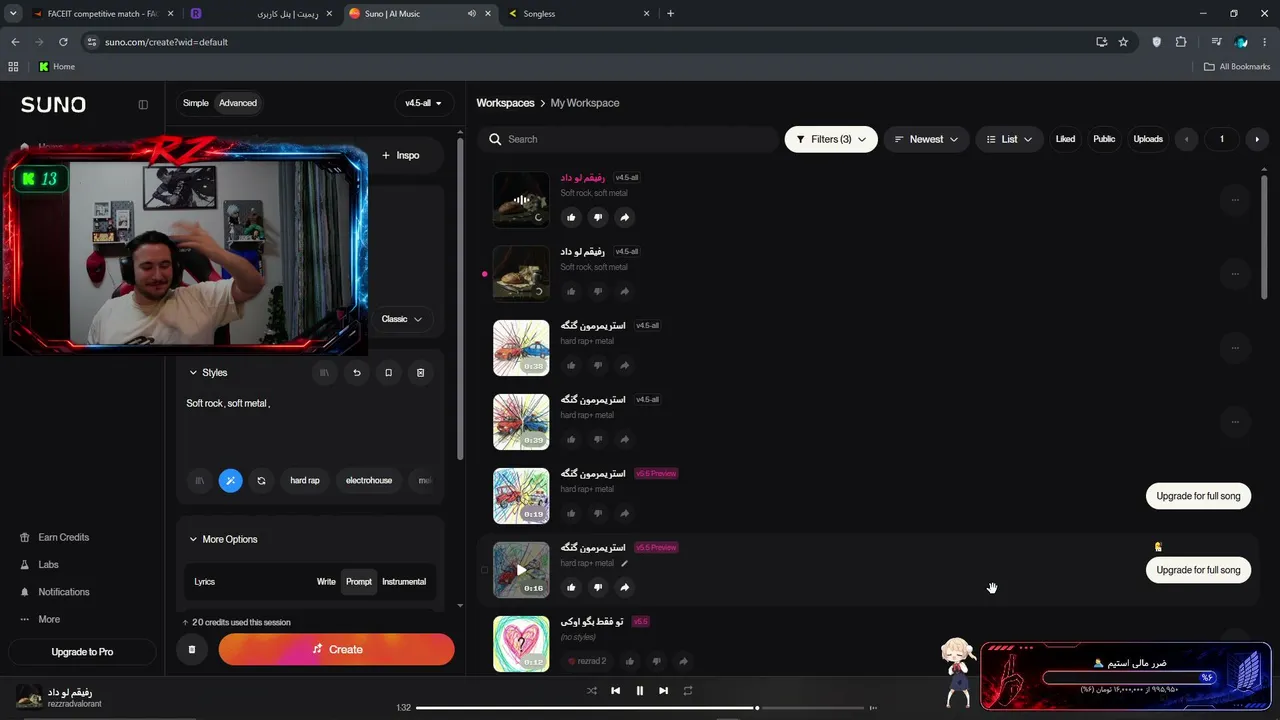Open the Newest sort dropdown
The image size is (1280, 720).
[927, 139]
